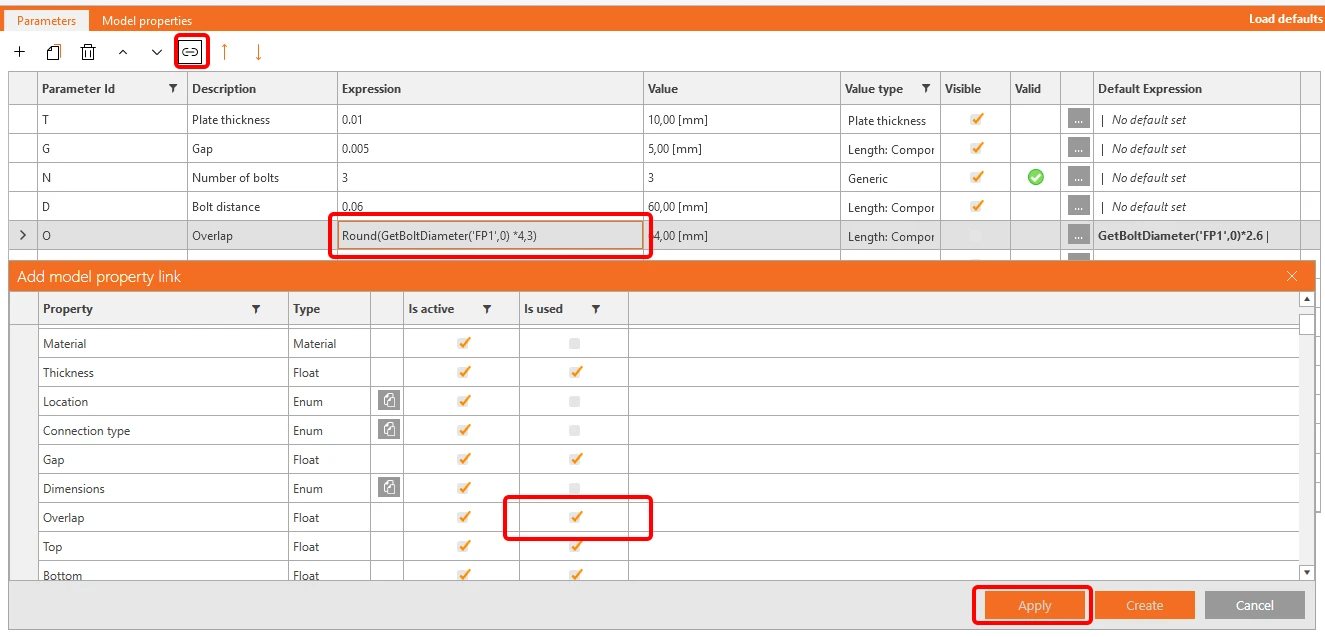The width and height of the screenshot is (1325, 637).
Task: Toggle Is active checkbox for Material
Action: pos(463,343)
